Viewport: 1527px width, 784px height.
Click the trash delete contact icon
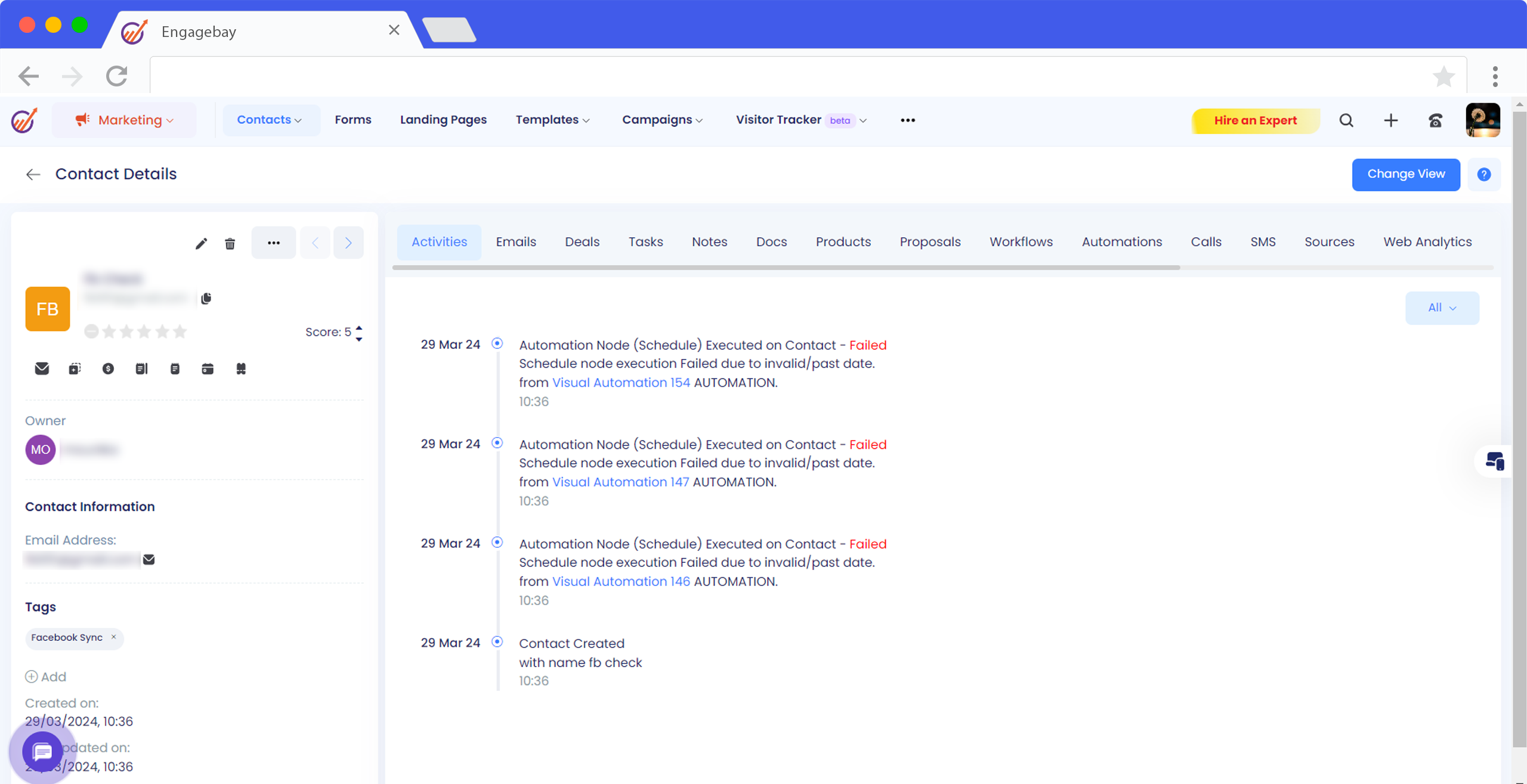[x=230, y=243]
